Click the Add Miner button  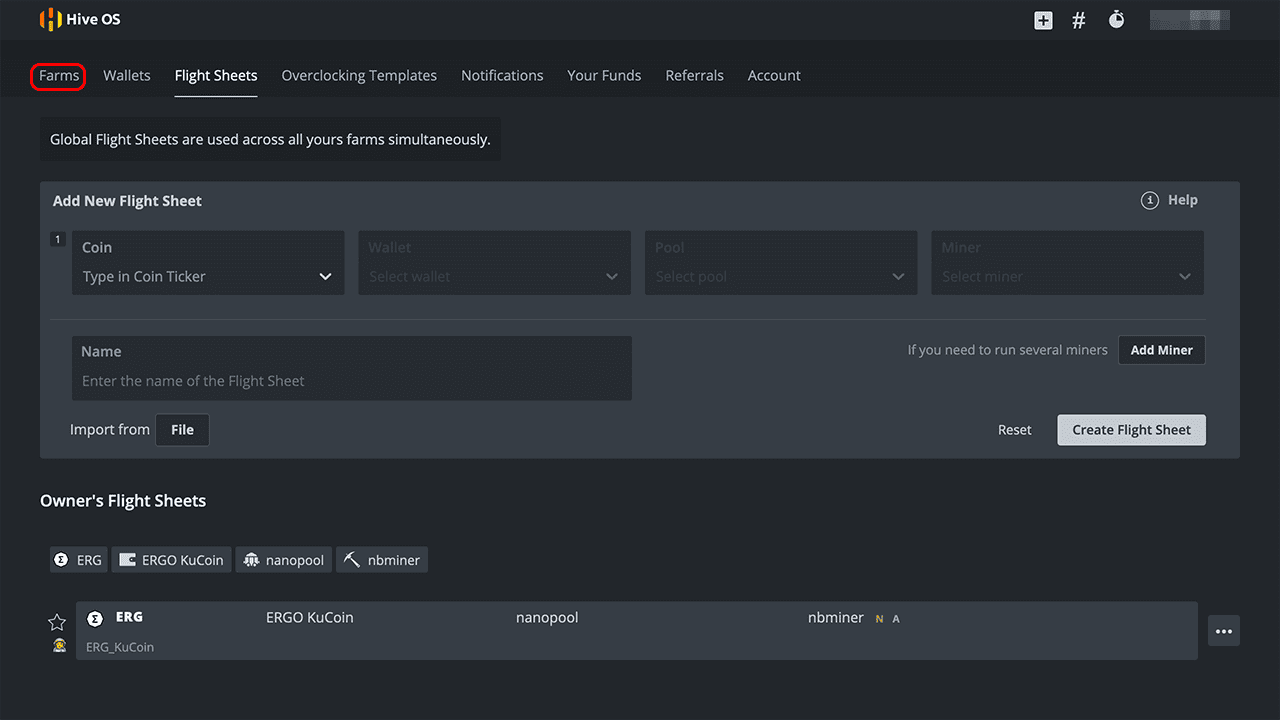[1161, 350]
